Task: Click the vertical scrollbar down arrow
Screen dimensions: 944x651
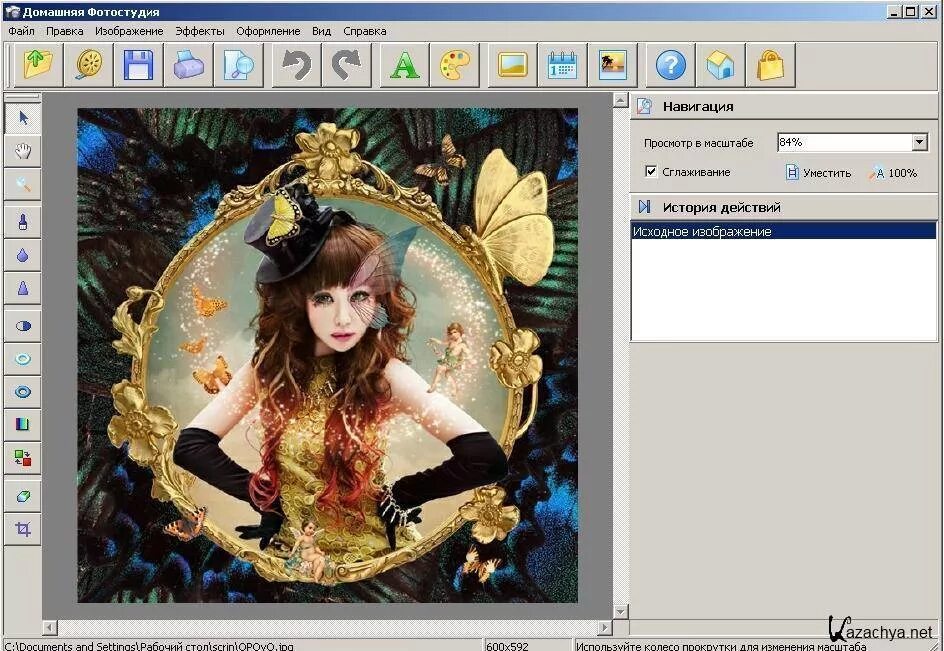Action: [x=621, y=612]
